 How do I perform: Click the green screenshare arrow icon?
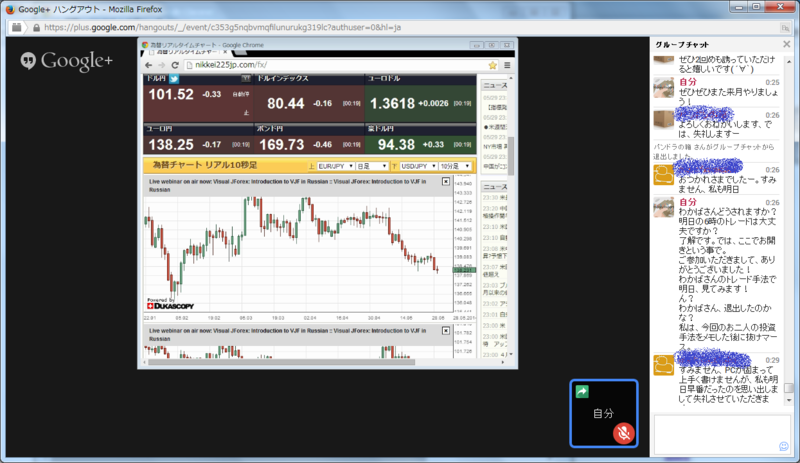click(x=582, y=392)
